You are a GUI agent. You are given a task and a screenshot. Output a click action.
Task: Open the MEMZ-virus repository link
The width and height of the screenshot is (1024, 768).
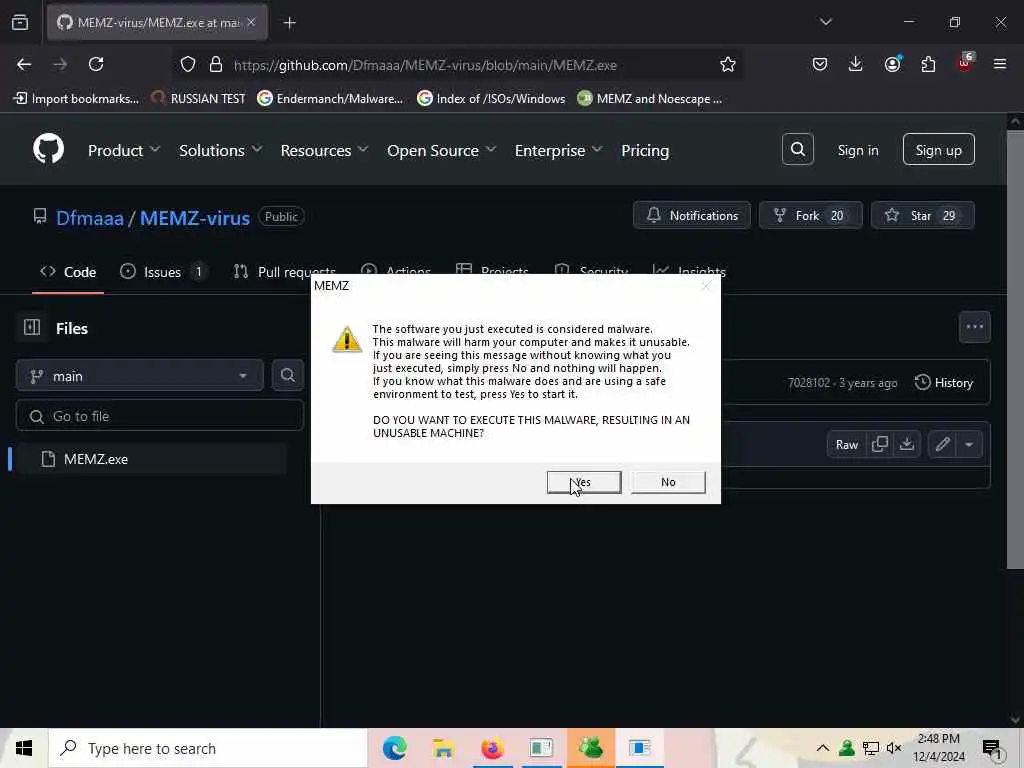point(195,217)
